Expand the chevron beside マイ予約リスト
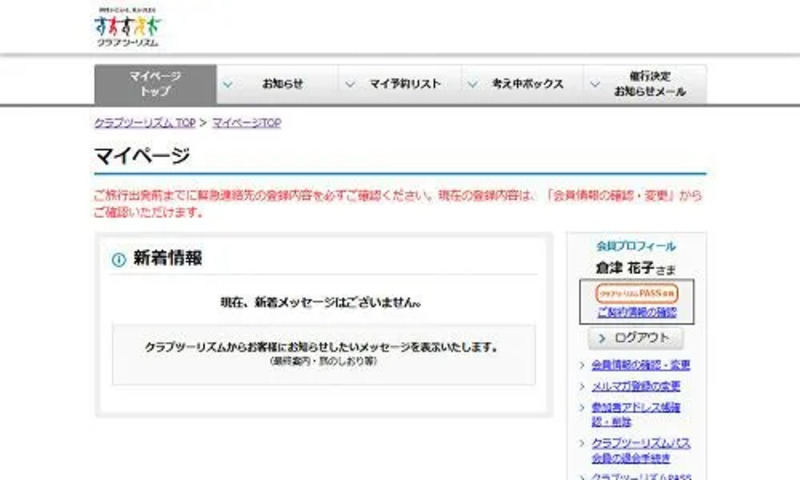 (x=350, y=84)
